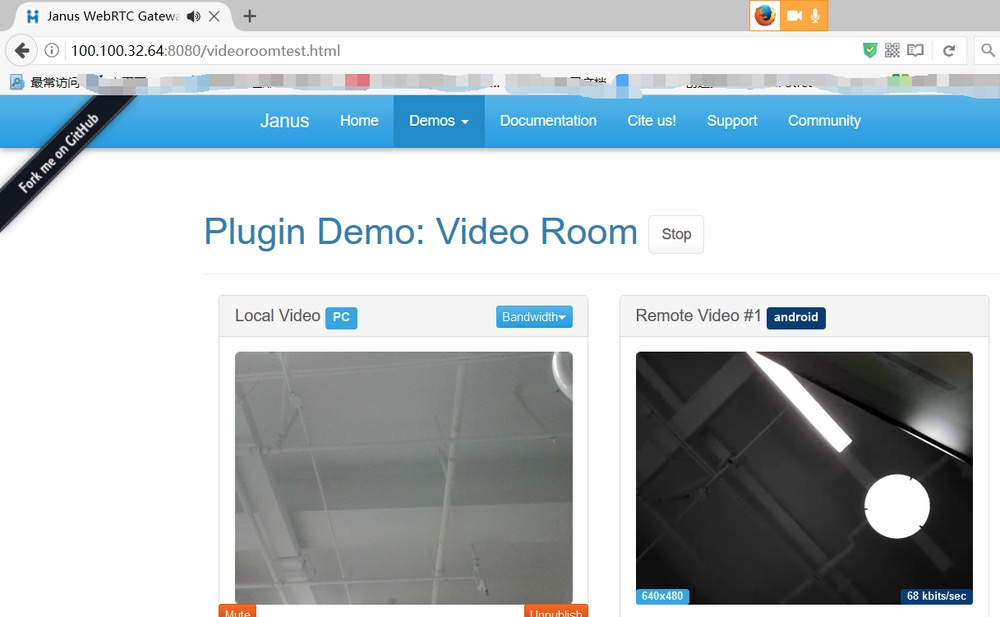The width and height of the screenshot is (1000, 617).
Task: Click the microphone sharing indicator icon
Action: click(x=815, y=16)
